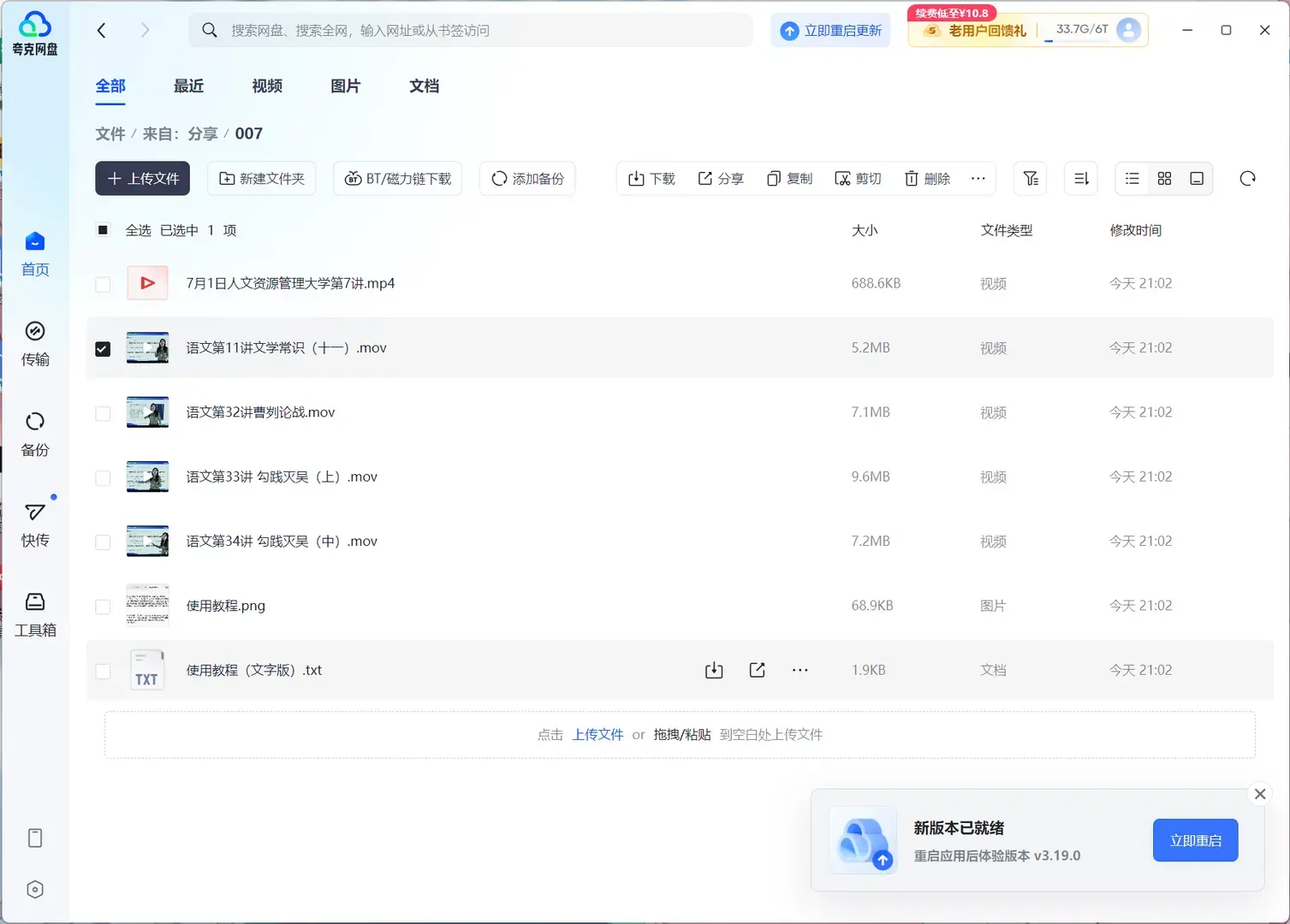The image size is (1290, 924).
Task: Click the filter icon in toolbar
Action: pos(1031,178)
